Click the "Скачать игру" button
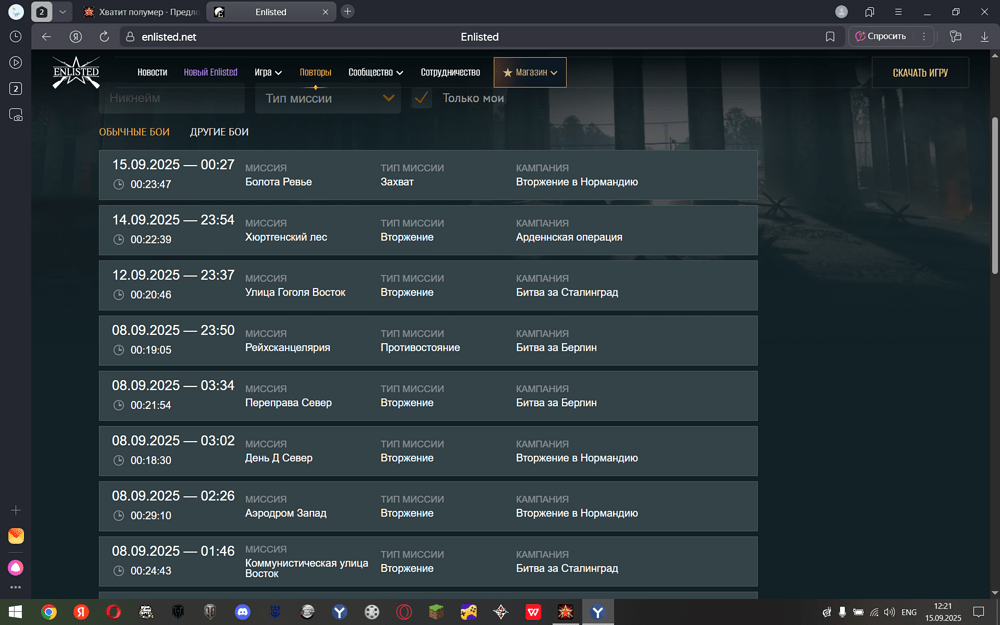The image size is (1000, 625). click(920, 73)
